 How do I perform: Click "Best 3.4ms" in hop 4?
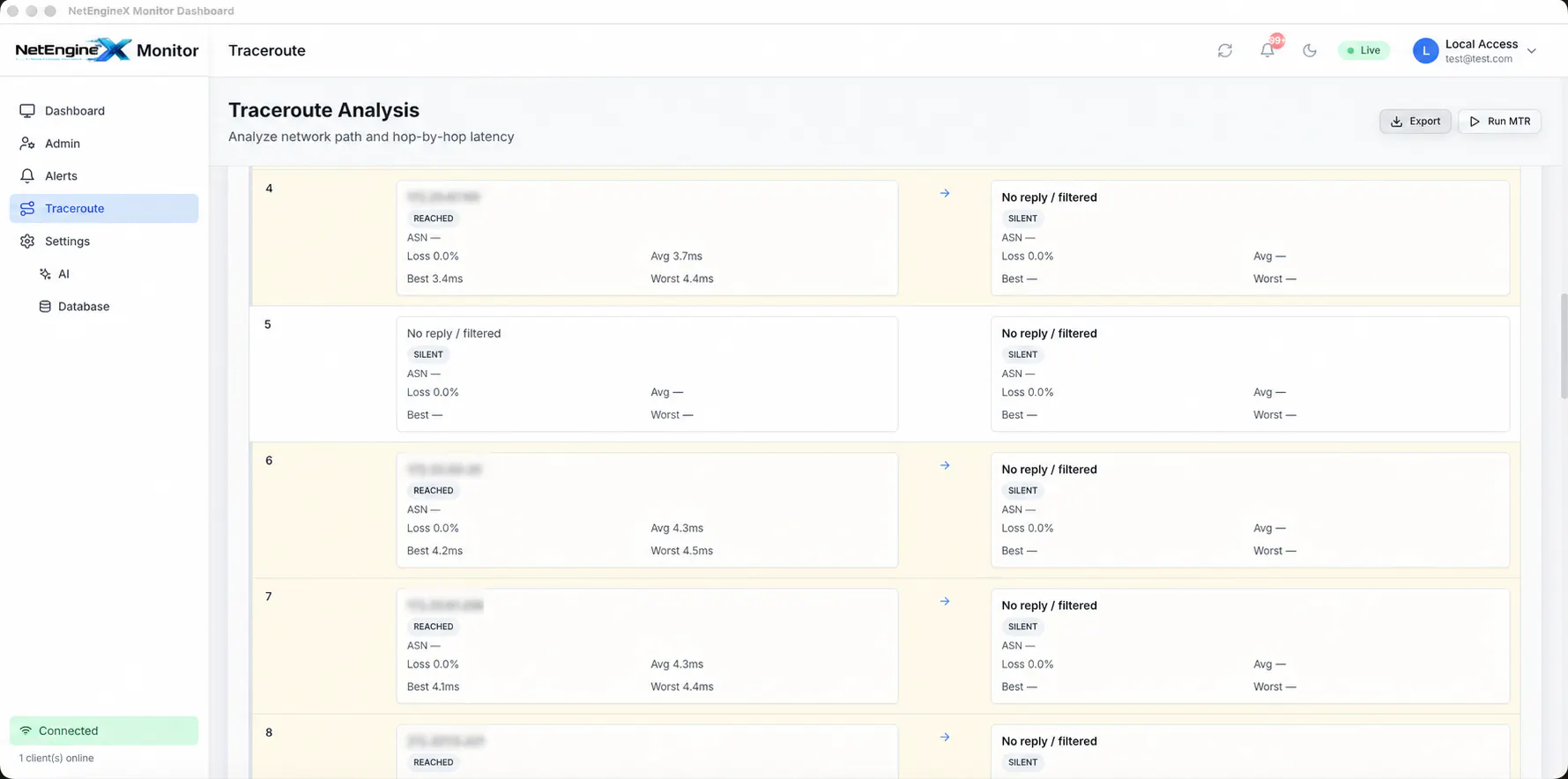tap(435, 278)
